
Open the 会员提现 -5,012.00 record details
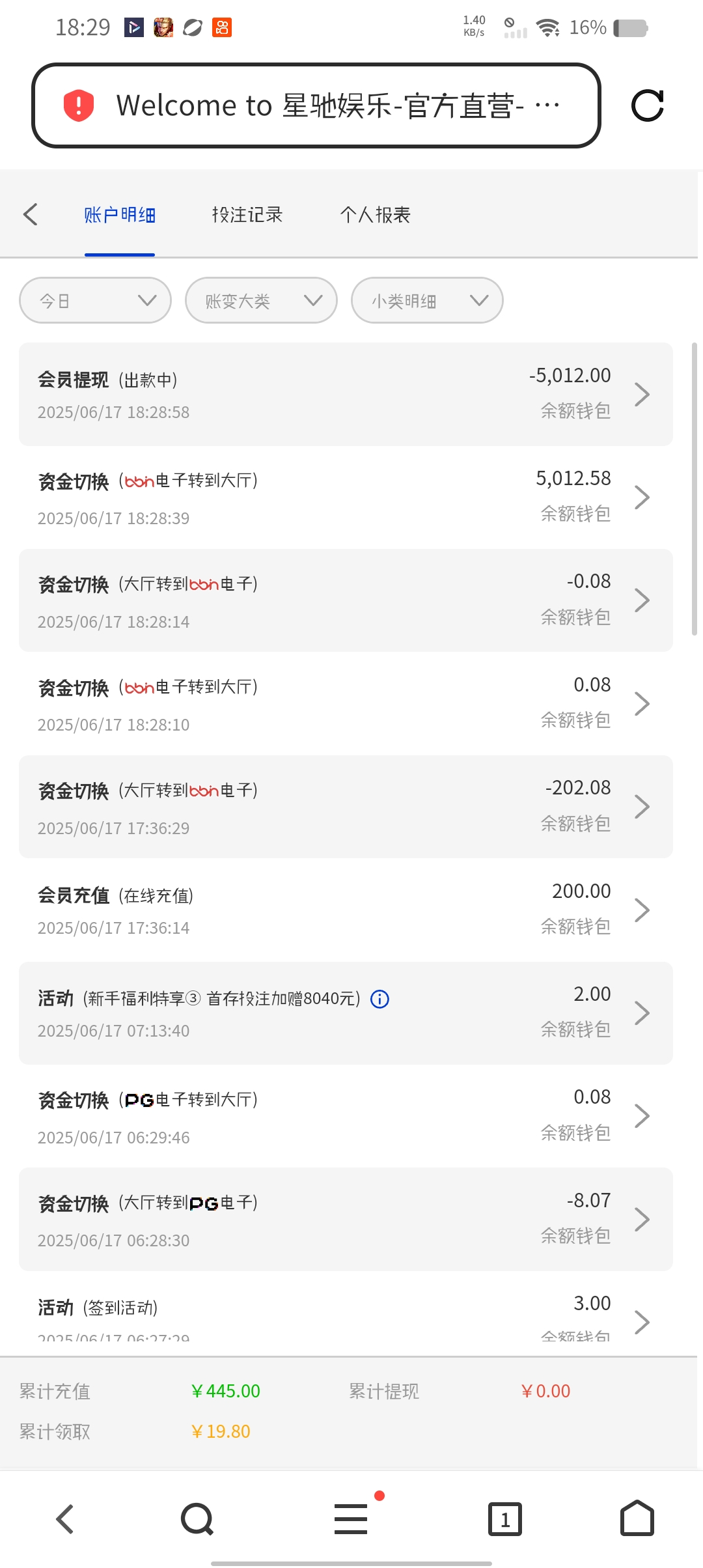tap(345, 394)
